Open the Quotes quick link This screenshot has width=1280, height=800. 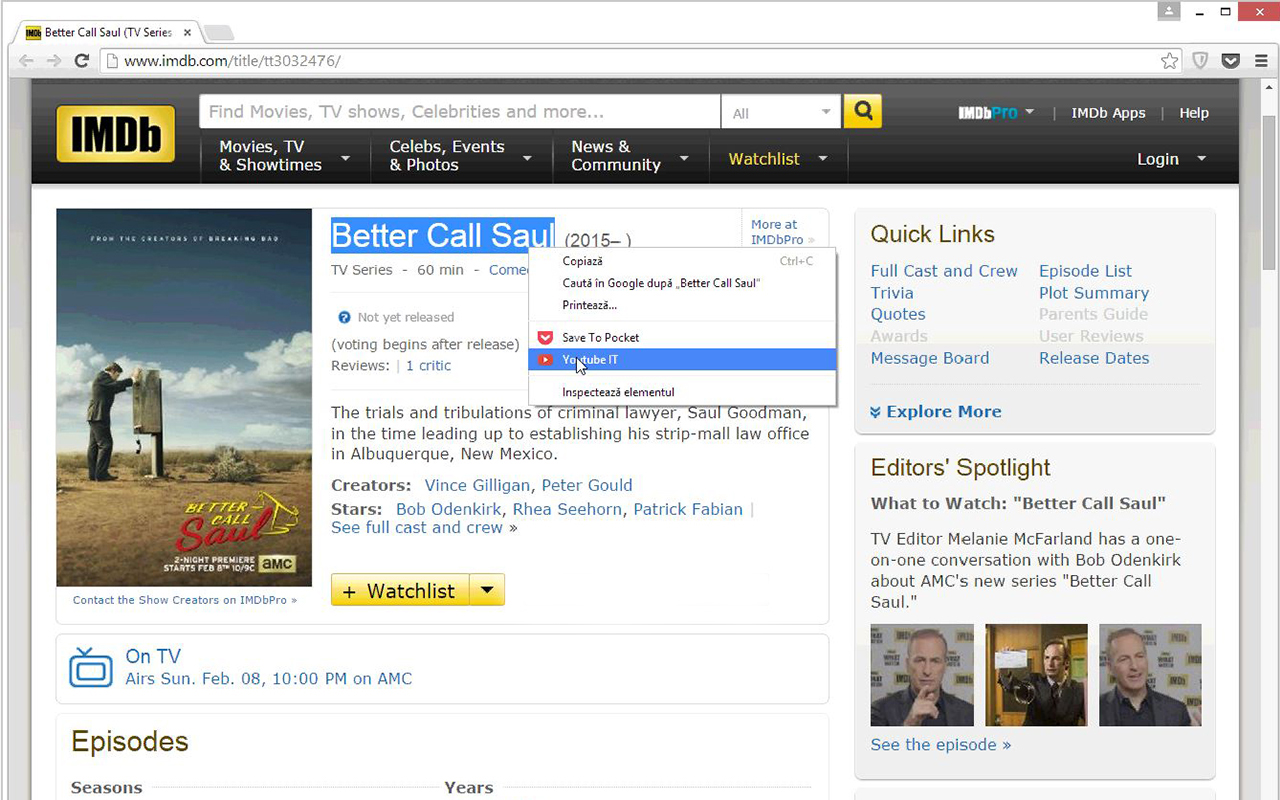[x=898, y=314]
